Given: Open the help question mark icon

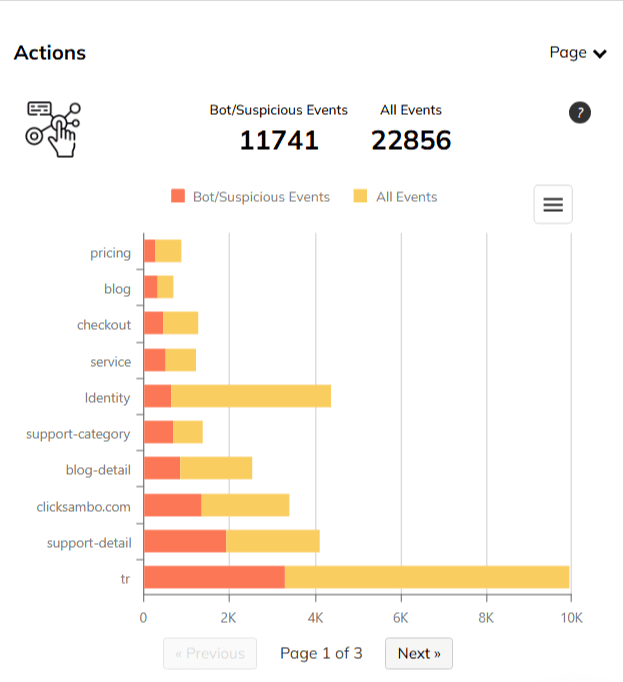Looking at the screenshot, I should coord(580,113).
